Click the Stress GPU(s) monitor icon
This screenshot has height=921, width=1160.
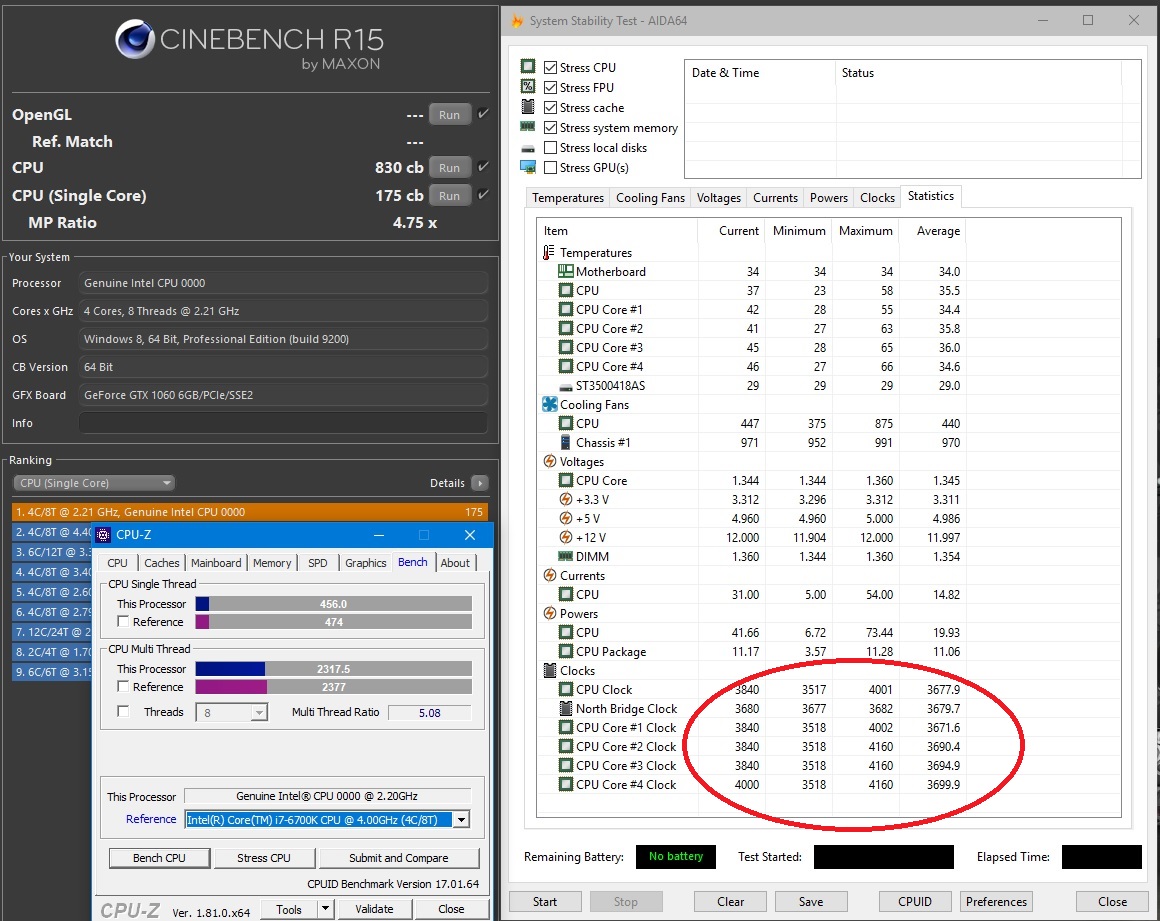pyautogui.click(x=527, y=167)
